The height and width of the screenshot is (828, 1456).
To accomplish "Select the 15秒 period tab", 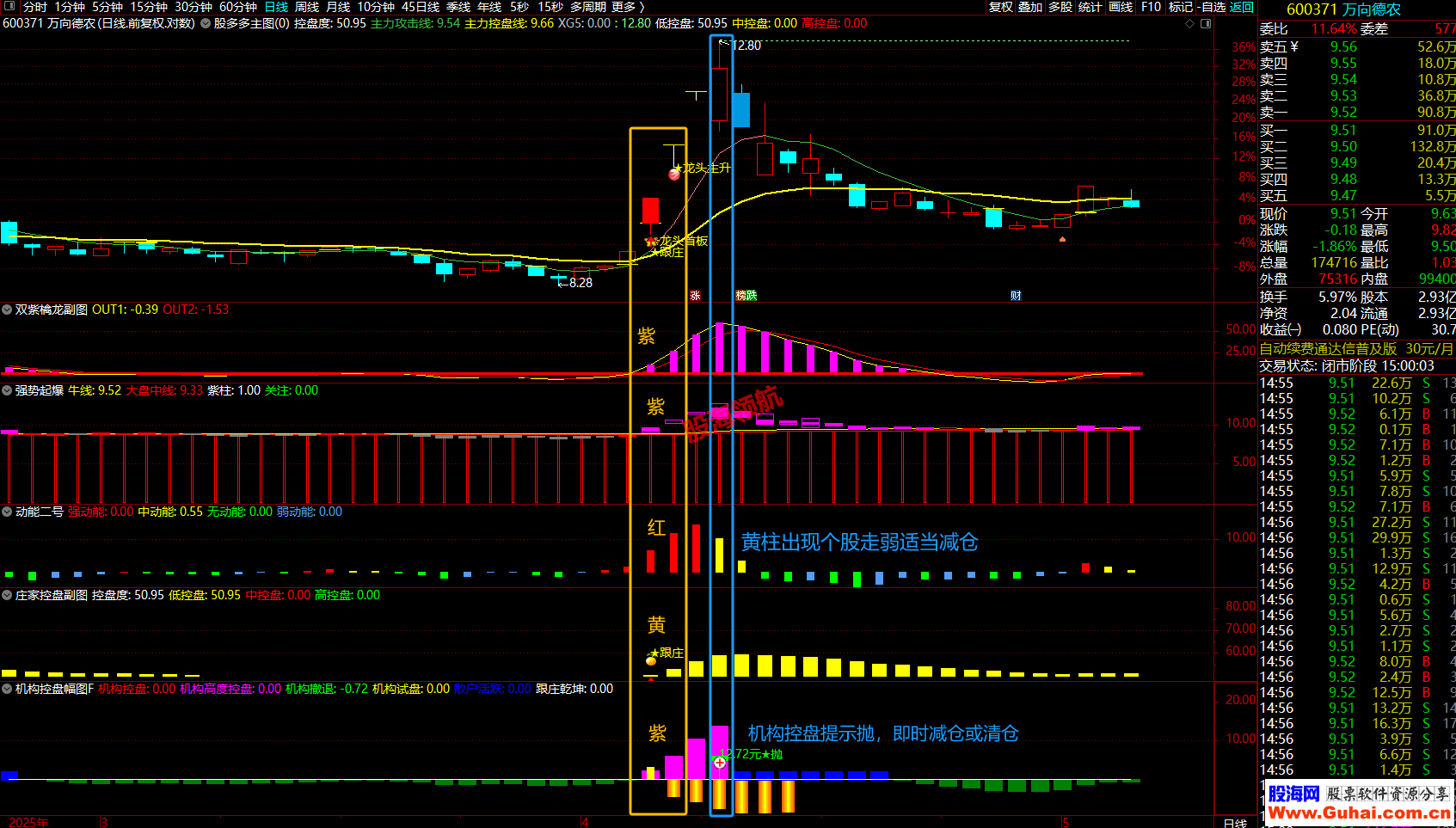I will (x=550, y=7).
